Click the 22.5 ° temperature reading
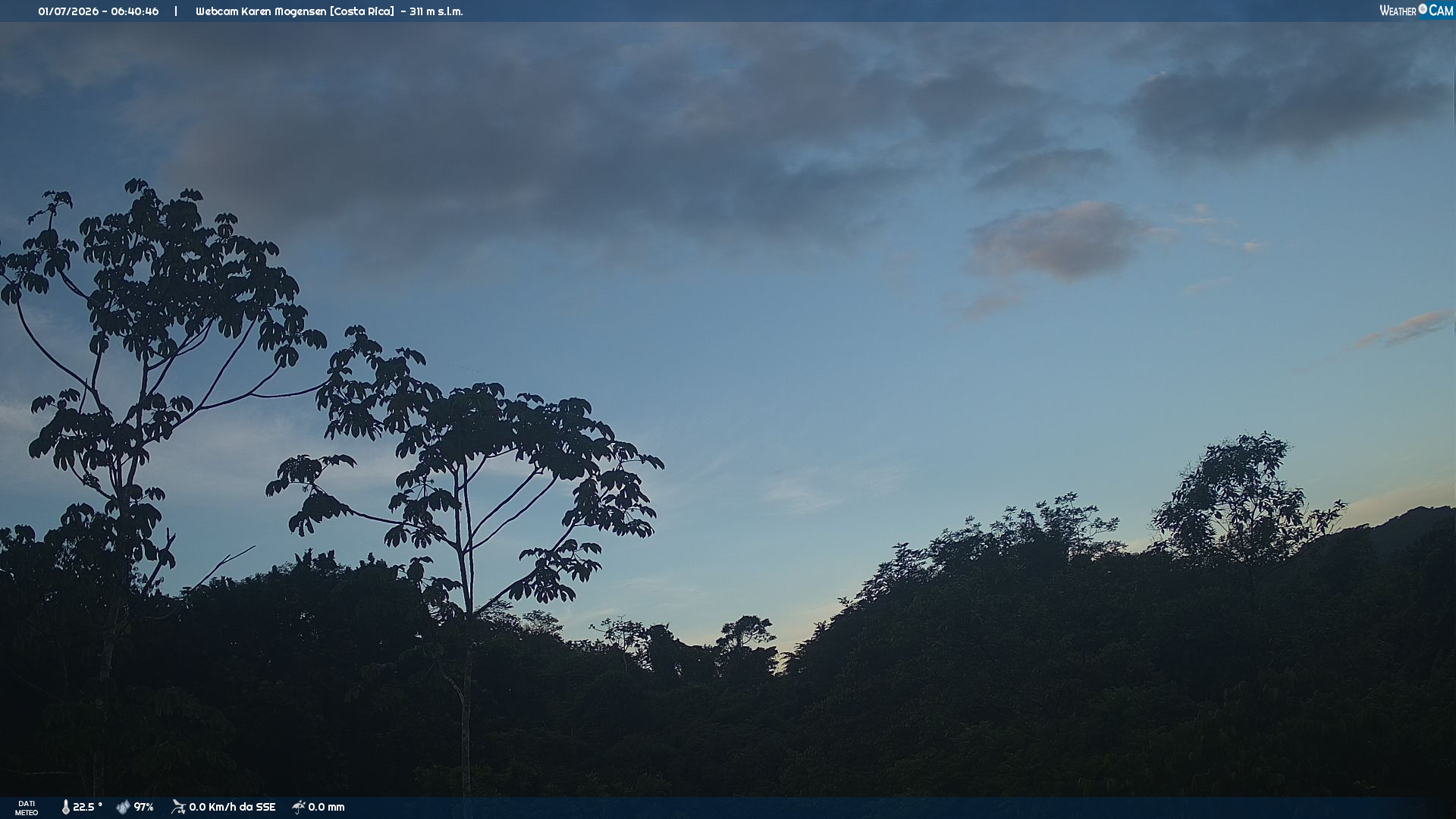 [87, 807]
